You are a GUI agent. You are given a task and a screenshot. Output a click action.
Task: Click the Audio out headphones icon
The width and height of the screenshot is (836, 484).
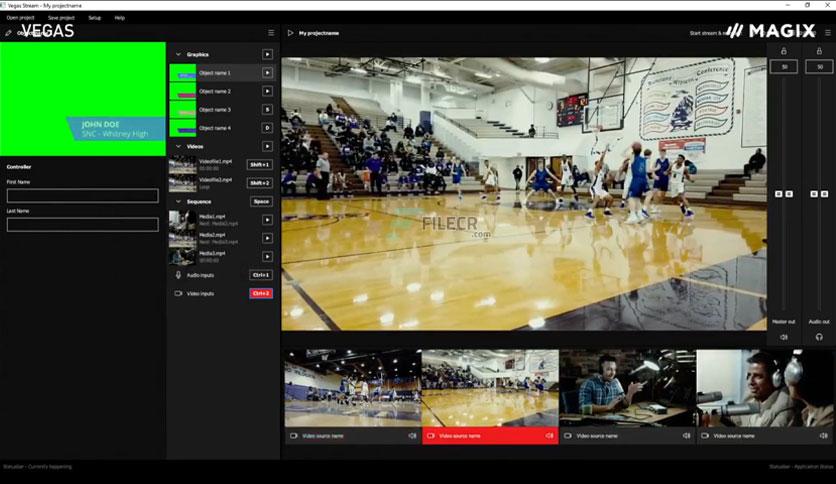pos(819,337)
